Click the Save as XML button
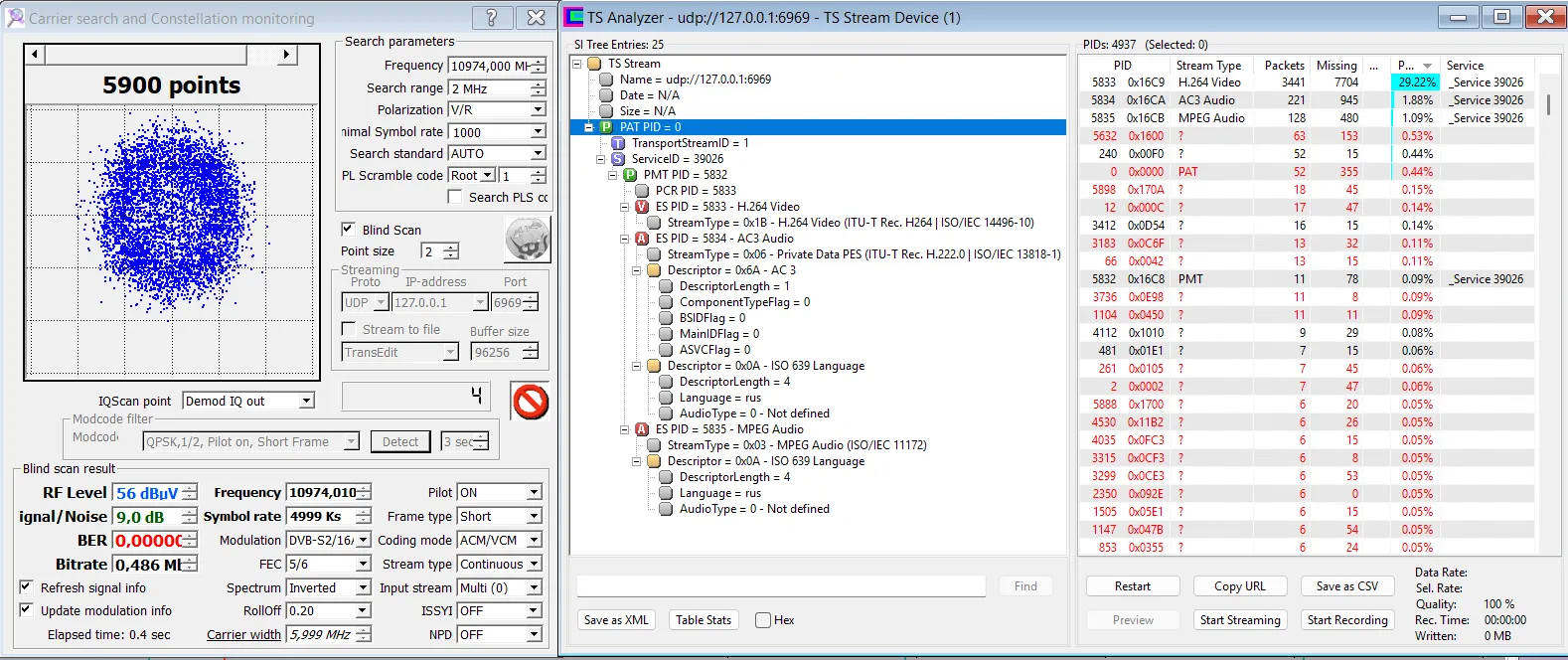Viewport: 1568px width, 660px height. [616, 619]
